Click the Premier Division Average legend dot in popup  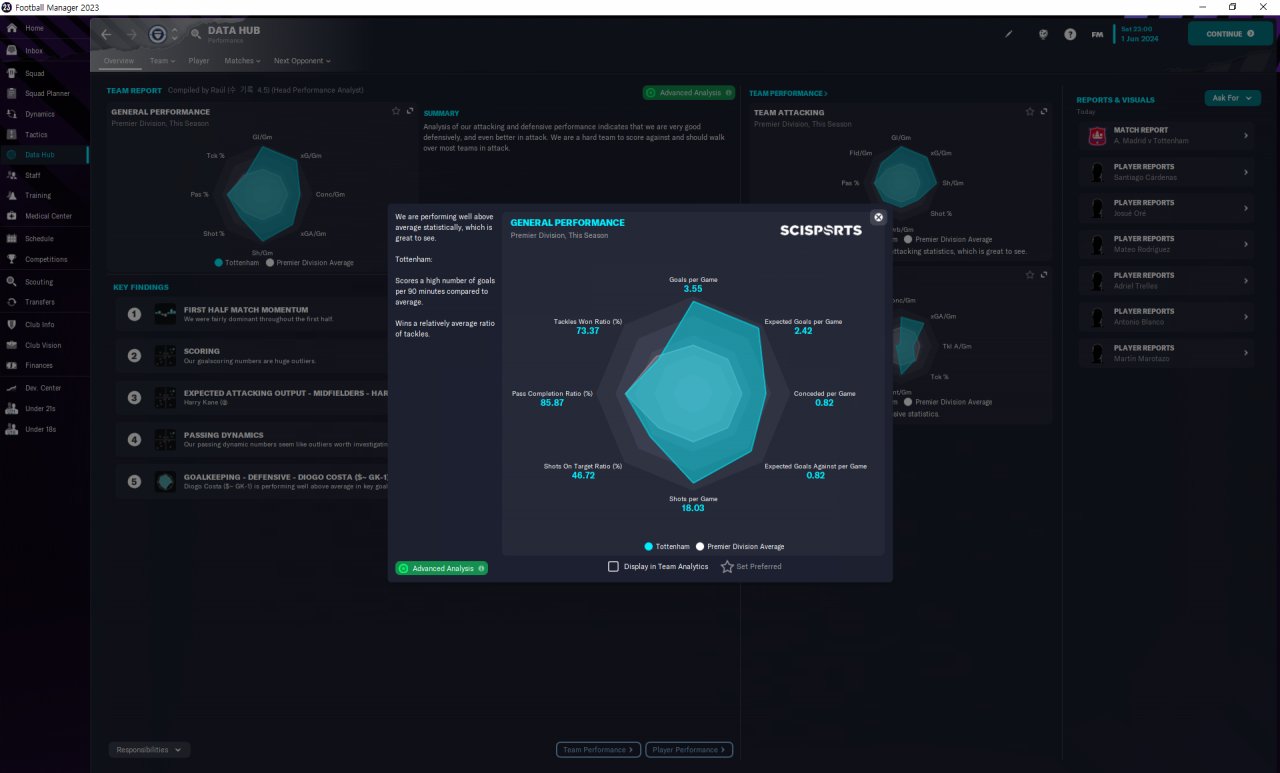click(x=700, y=547)
